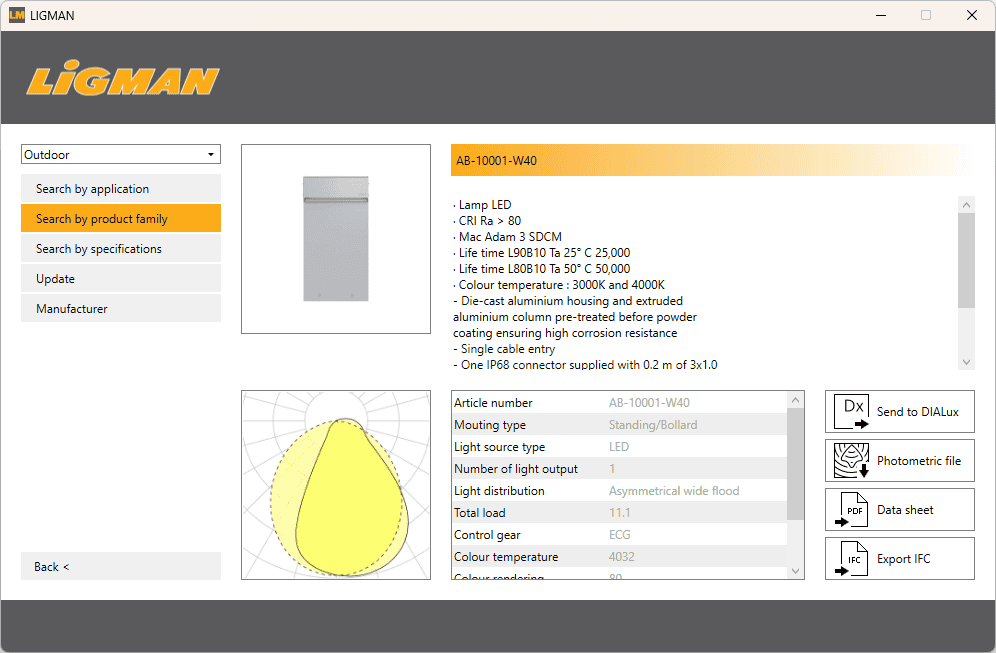
Task: Go Back to previous page
Action: (x=121, y=567)
